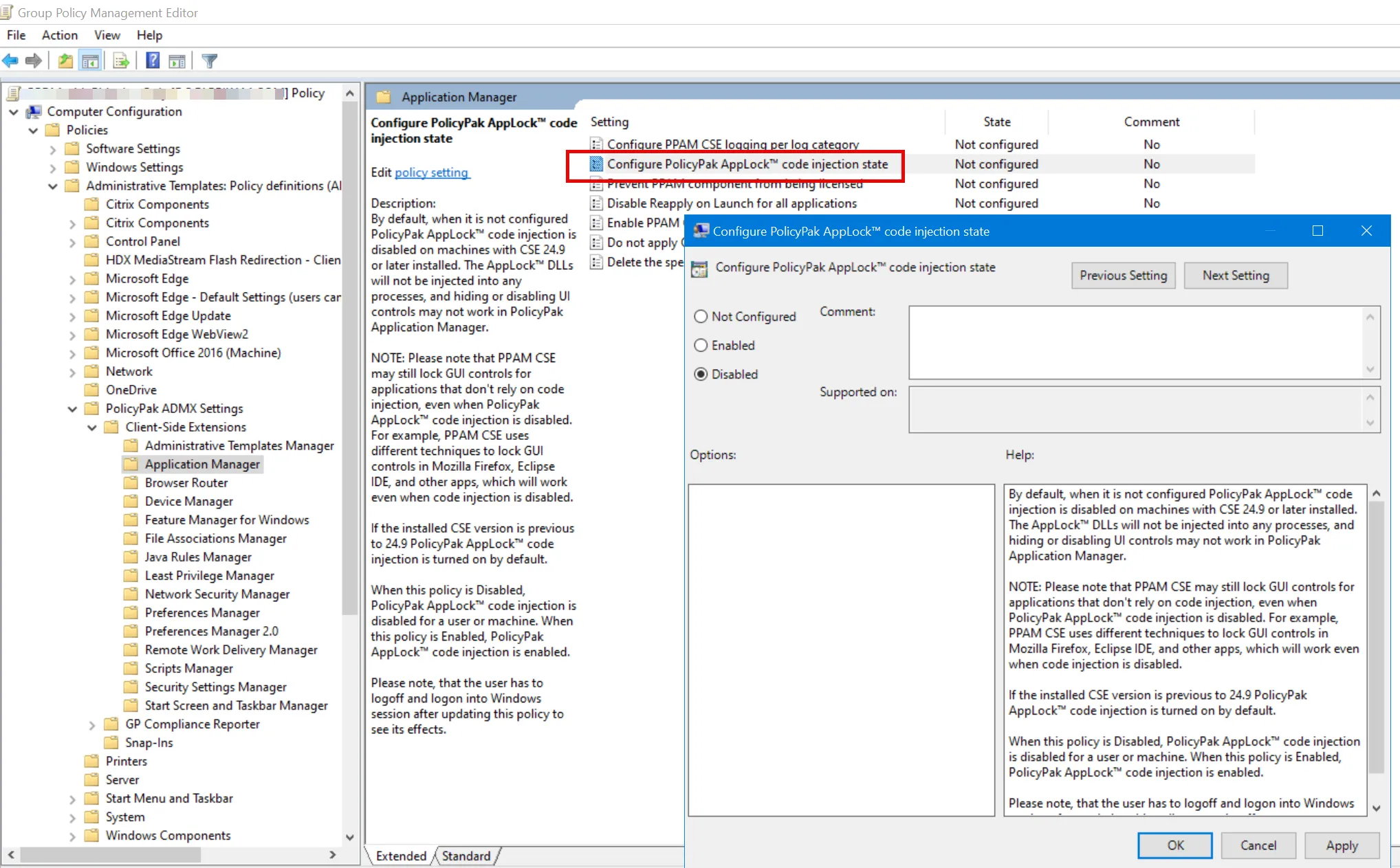1400x868 pixels.
Task: Click the Filter funnel toolbar icon
Action: 210,61
